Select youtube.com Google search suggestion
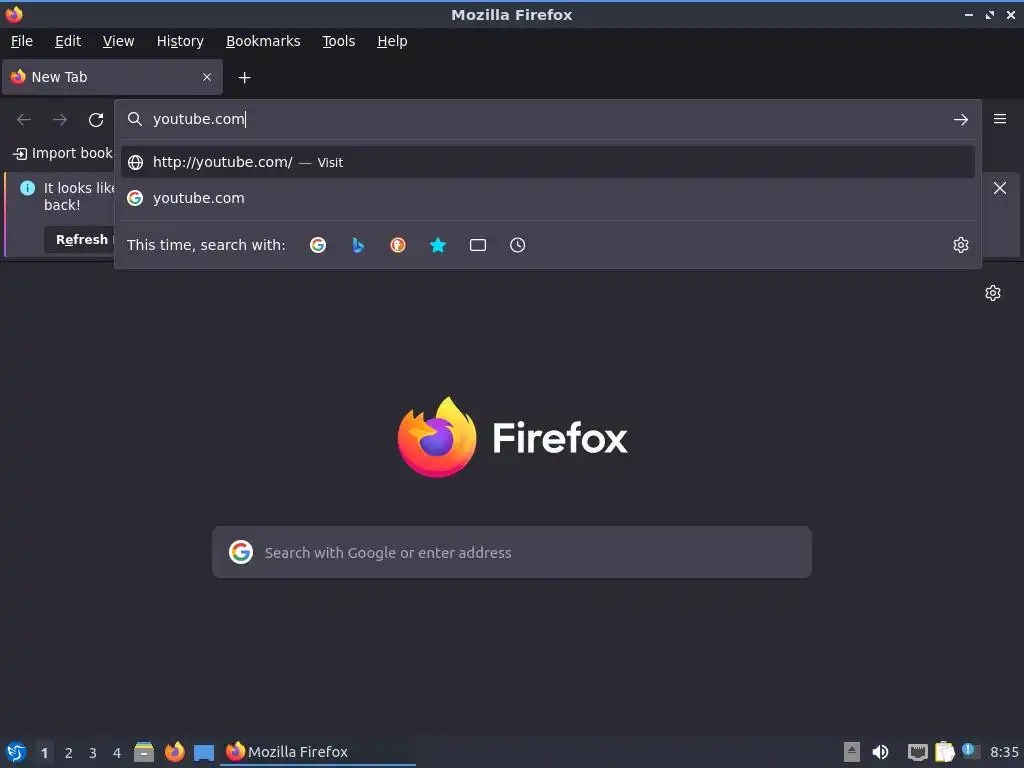 click(x=547, y=198)
